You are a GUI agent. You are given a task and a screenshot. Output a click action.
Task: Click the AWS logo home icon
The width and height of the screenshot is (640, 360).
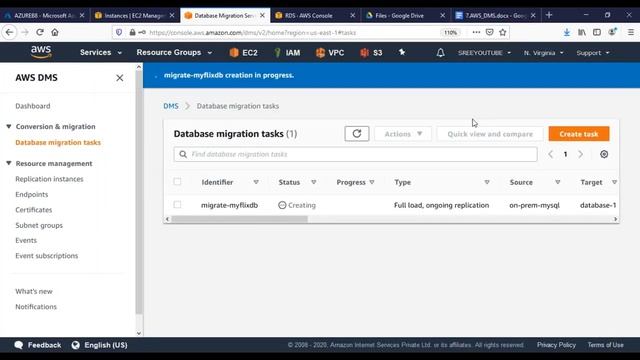pos(41,52)
